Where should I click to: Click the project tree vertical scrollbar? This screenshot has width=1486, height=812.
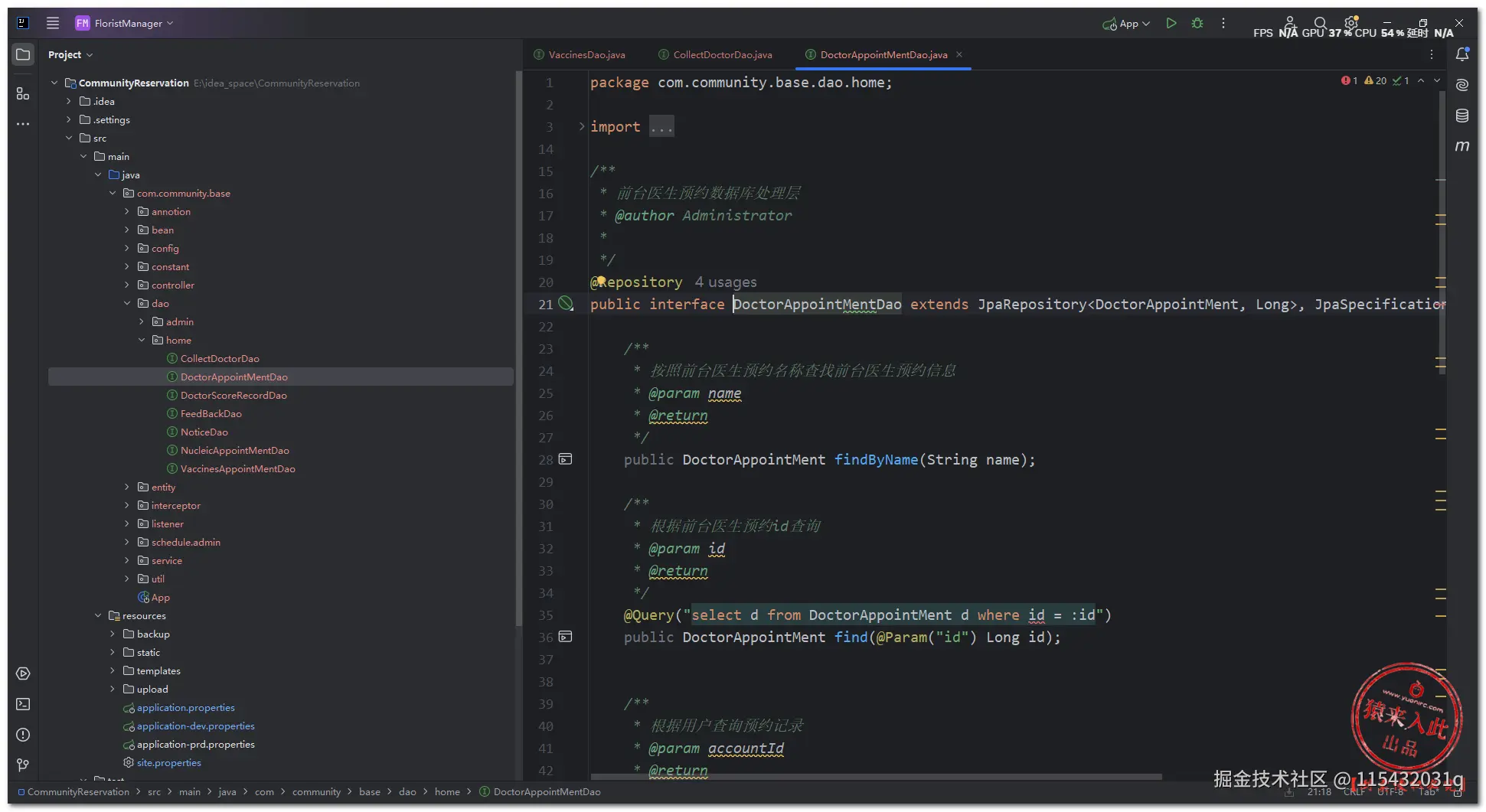tap(518, 348)
